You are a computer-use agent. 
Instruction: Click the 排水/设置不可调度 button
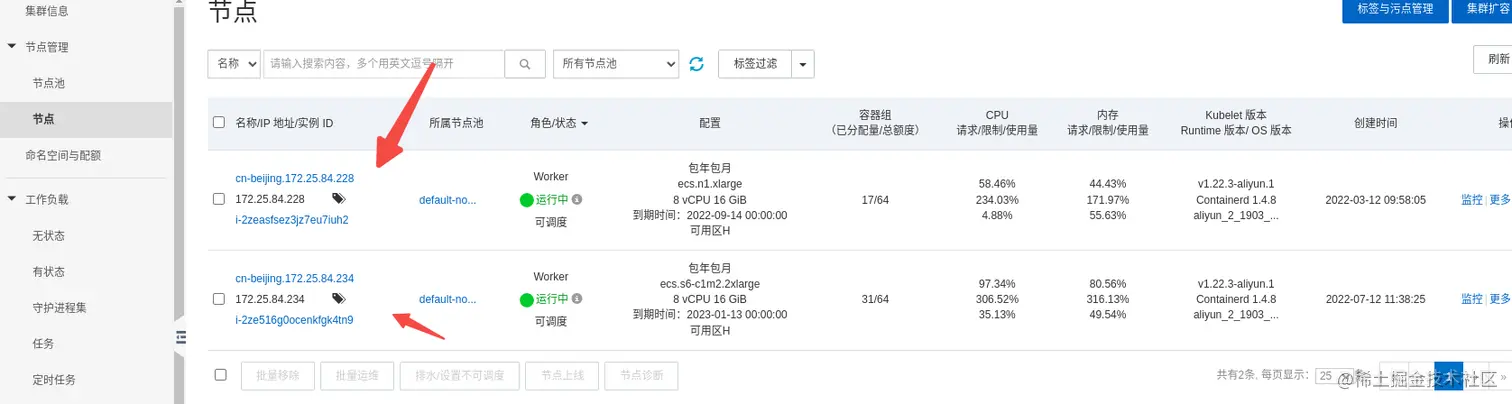459,376
